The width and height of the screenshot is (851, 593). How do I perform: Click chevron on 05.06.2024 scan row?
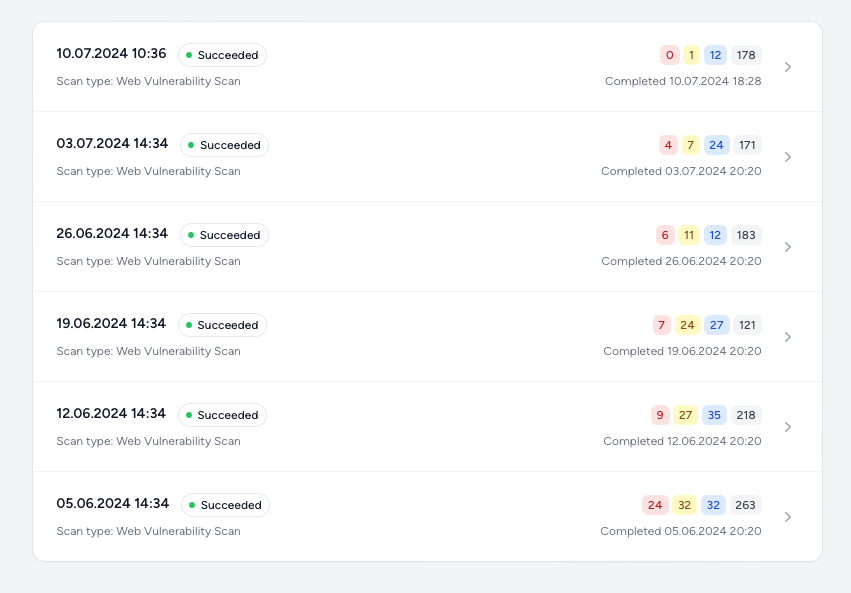[788, 517]
